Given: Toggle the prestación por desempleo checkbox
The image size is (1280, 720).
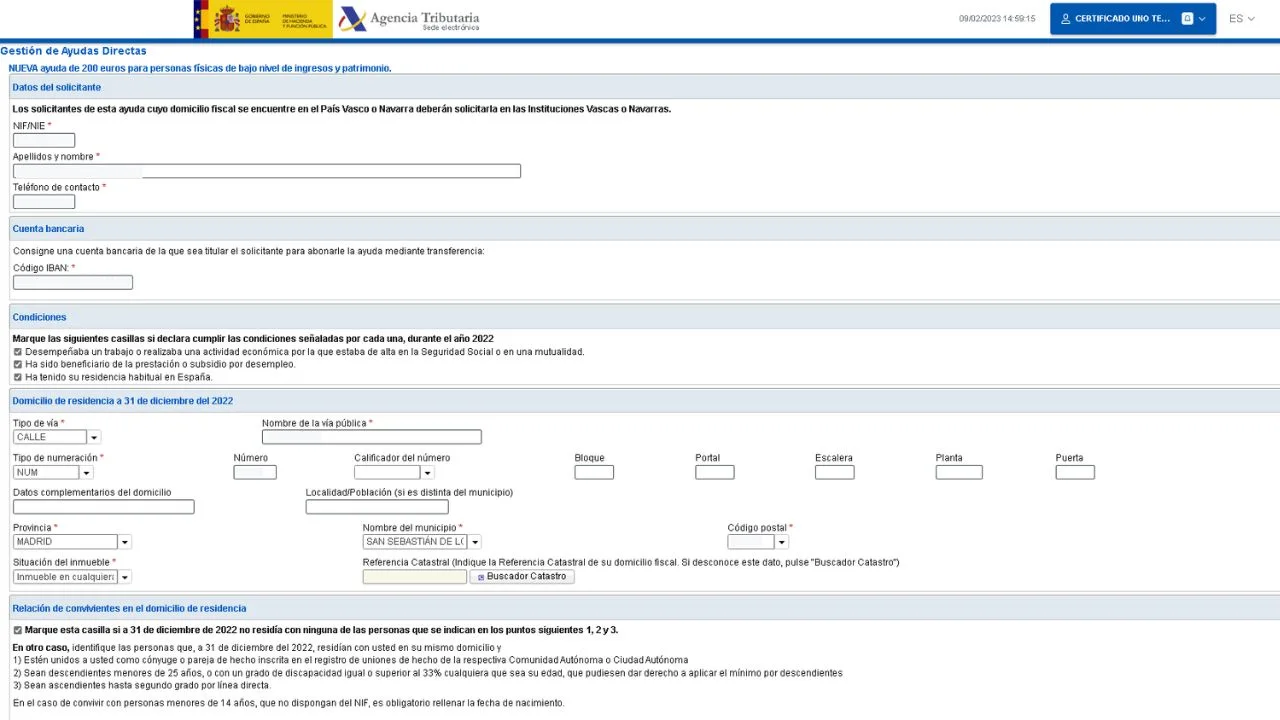Looking at the screenshot, I should pos(18,365).
